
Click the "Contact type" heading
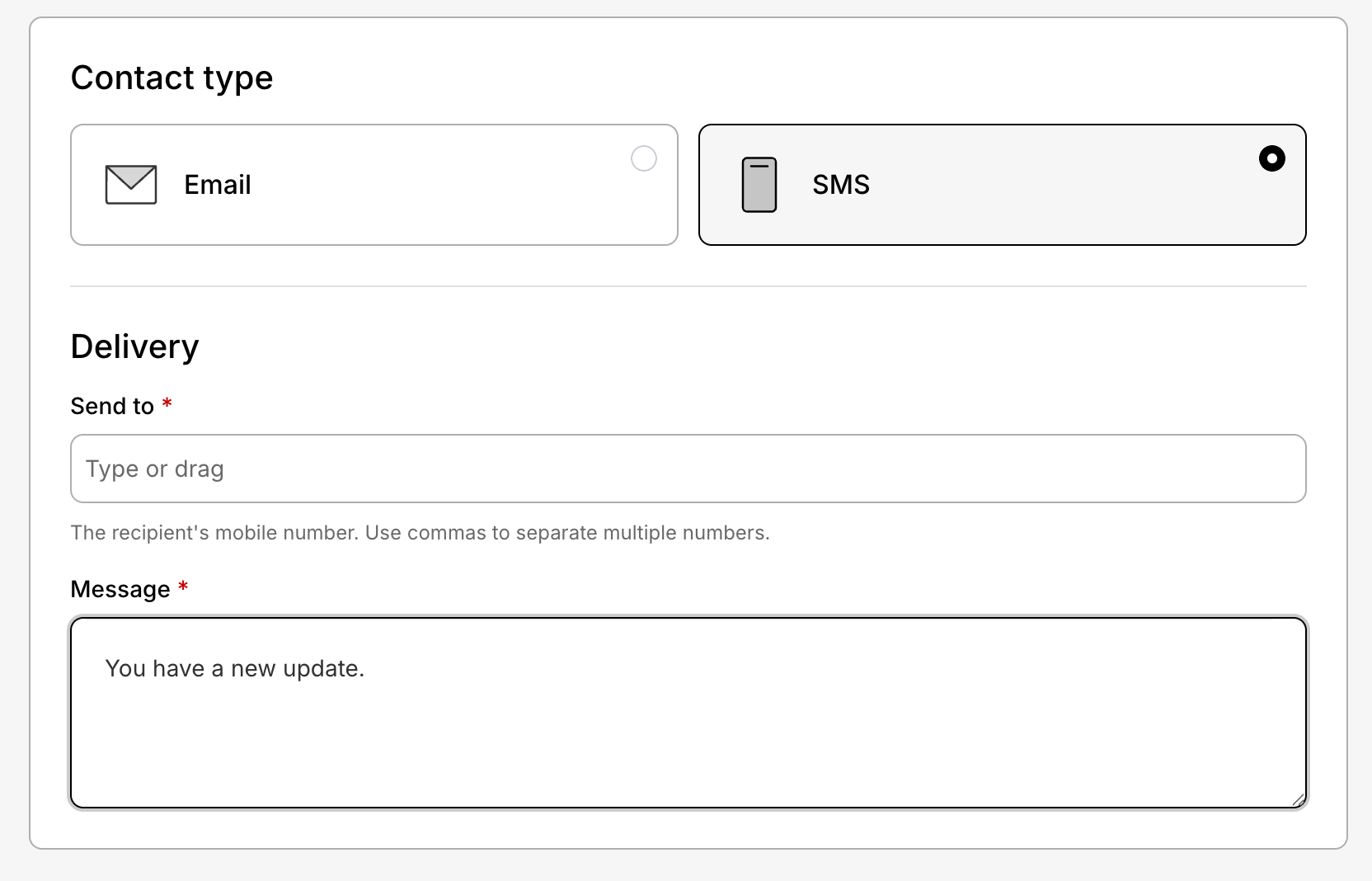[x=171, y=78]
